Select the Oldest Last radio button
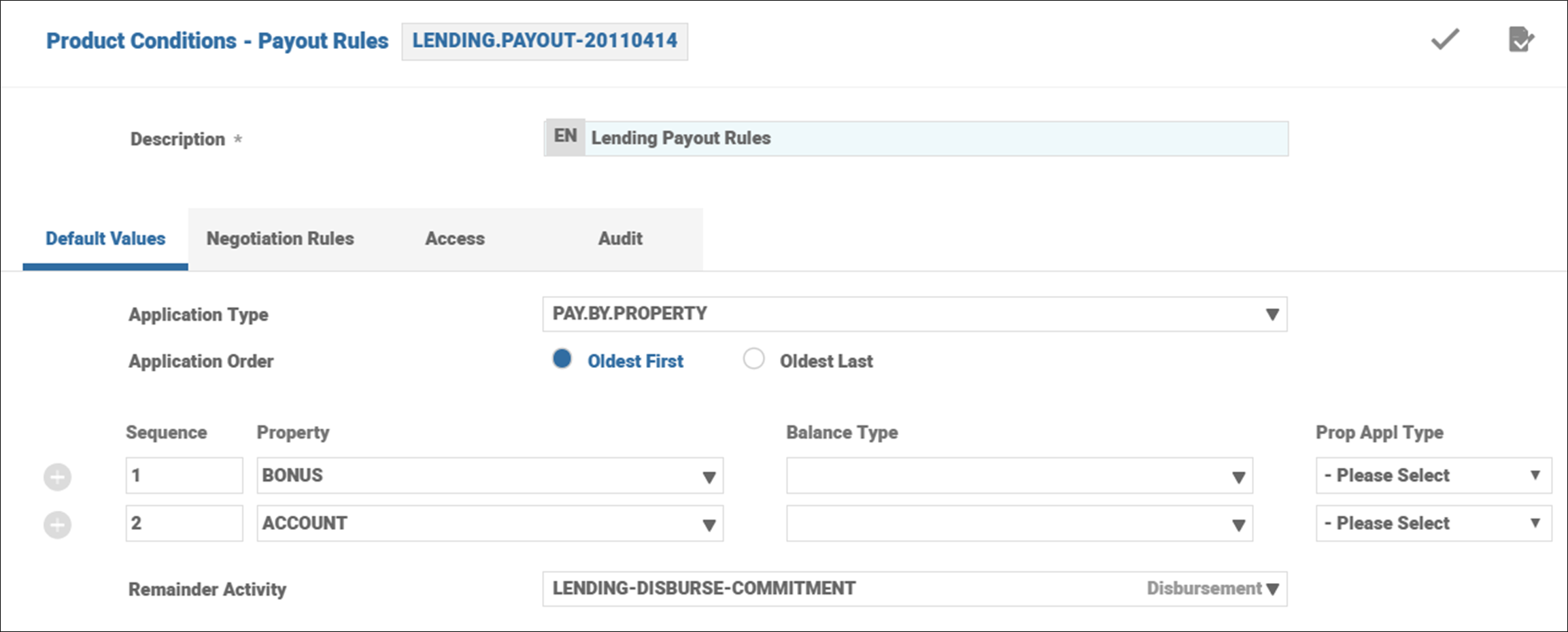 [753, 359]
